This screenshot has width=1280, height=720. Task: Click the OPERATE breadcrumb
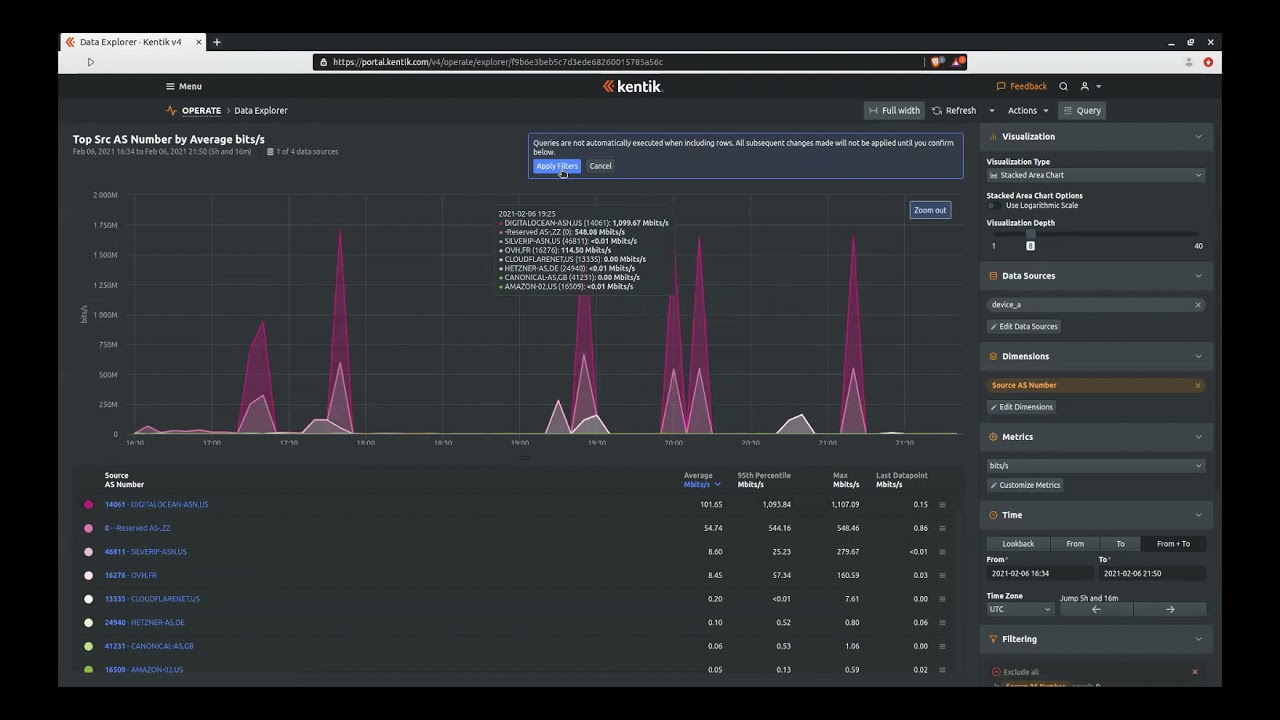201,111
